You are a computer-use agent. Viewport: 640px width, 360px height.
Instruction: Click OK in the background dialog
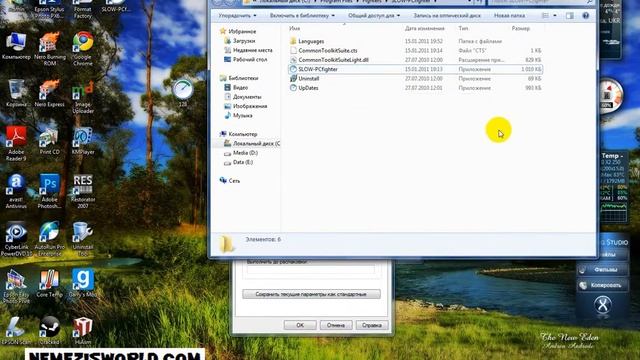(300, 325)
